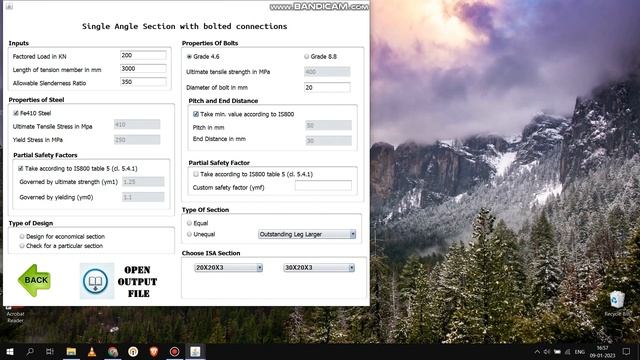Click the Java window title icon

9,6
